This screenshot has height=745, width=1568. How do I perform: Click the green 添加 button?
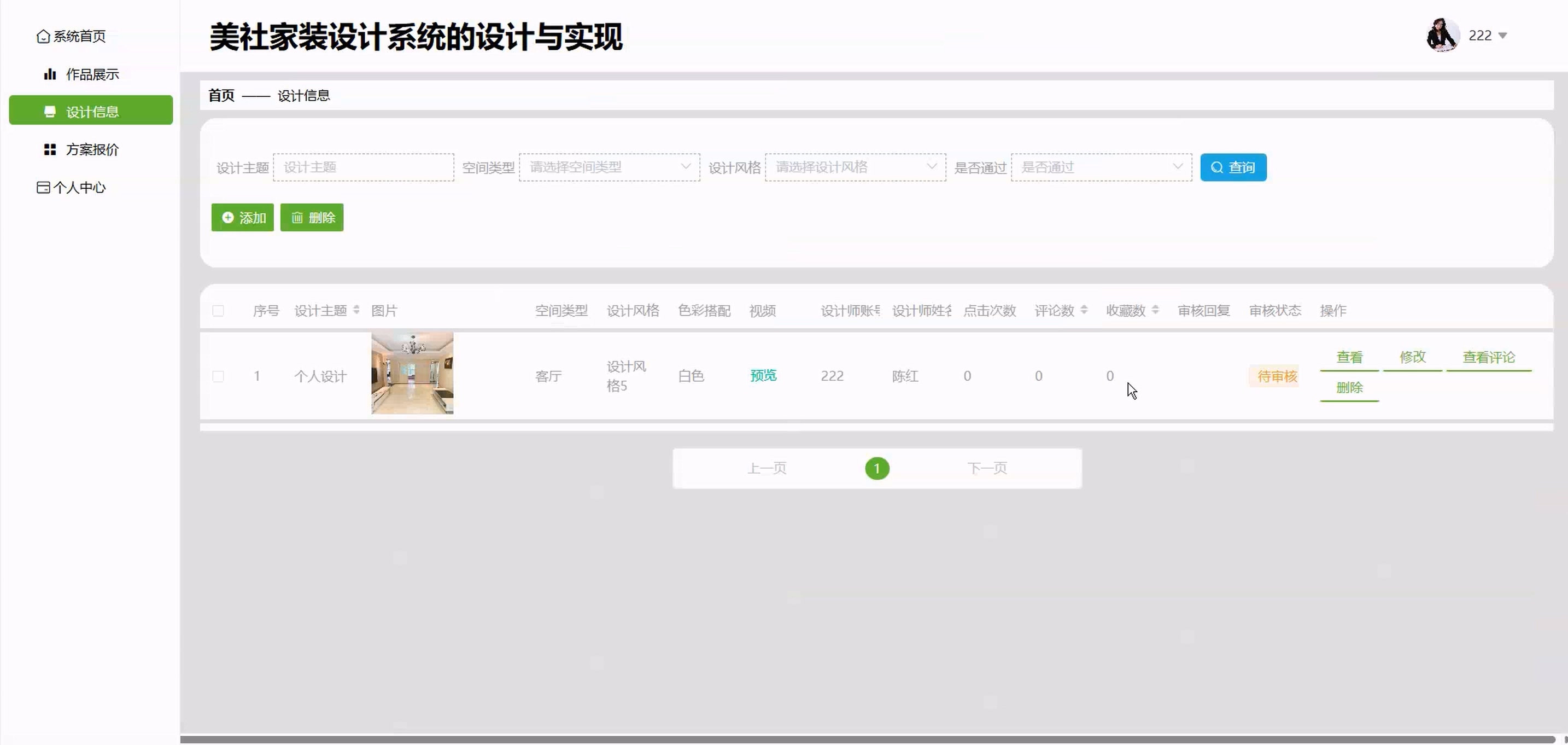[242, 218]
